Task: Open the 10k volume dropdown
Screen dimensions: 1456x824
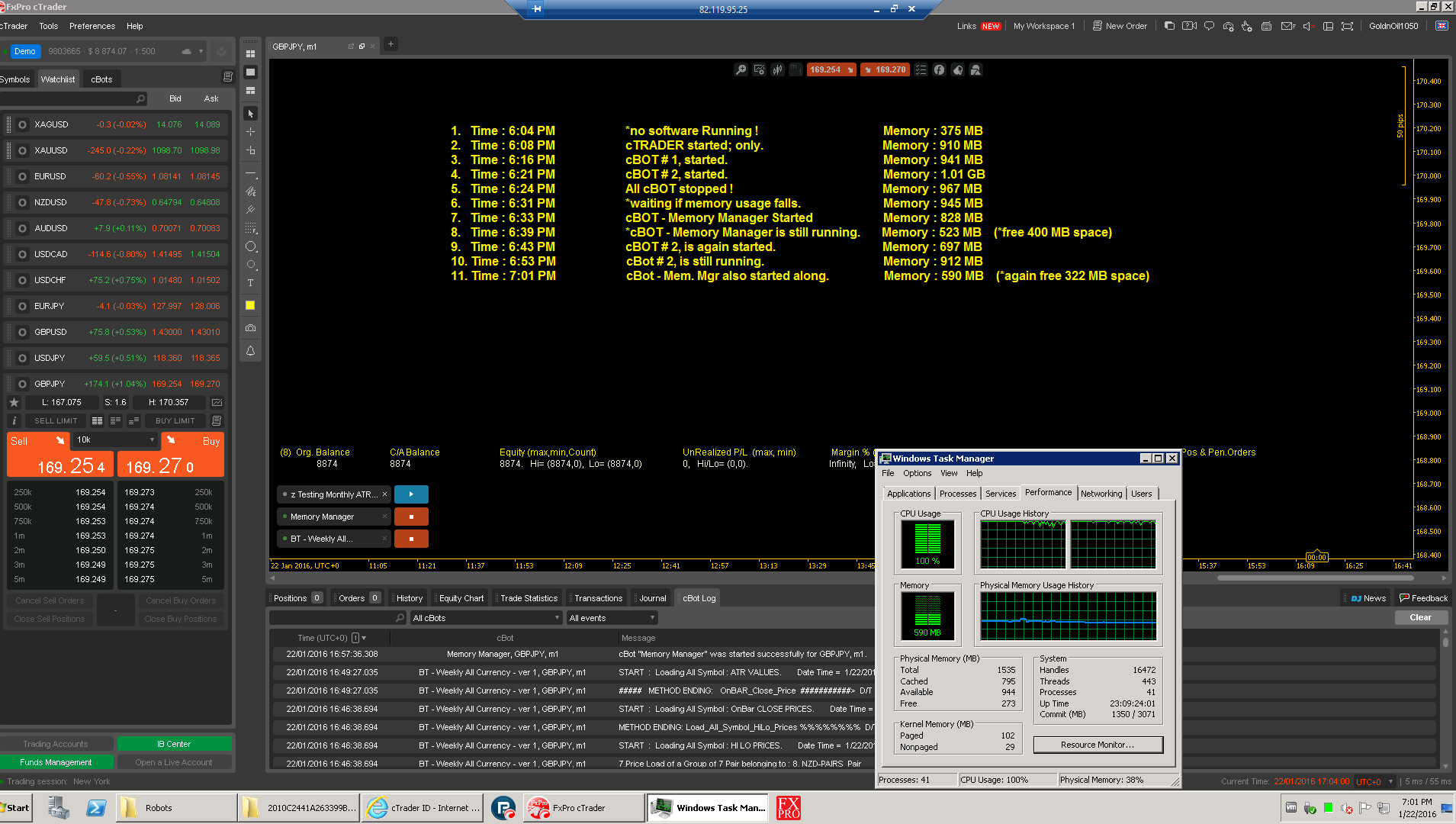Action: pyautogui.click(x=114, y=440)
